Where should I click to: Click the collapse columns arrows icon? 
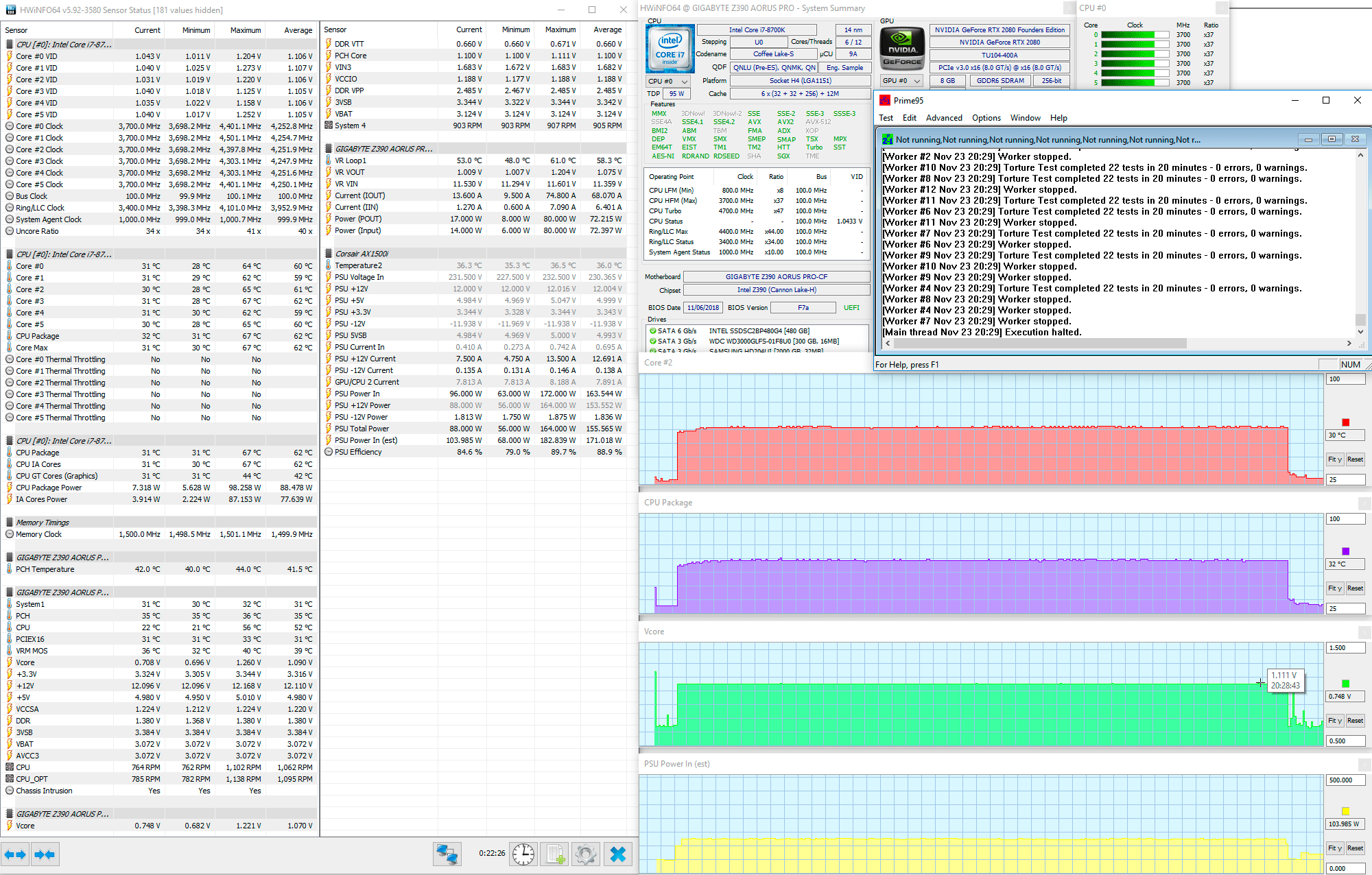pyautogui.click(x=45, y=854)
